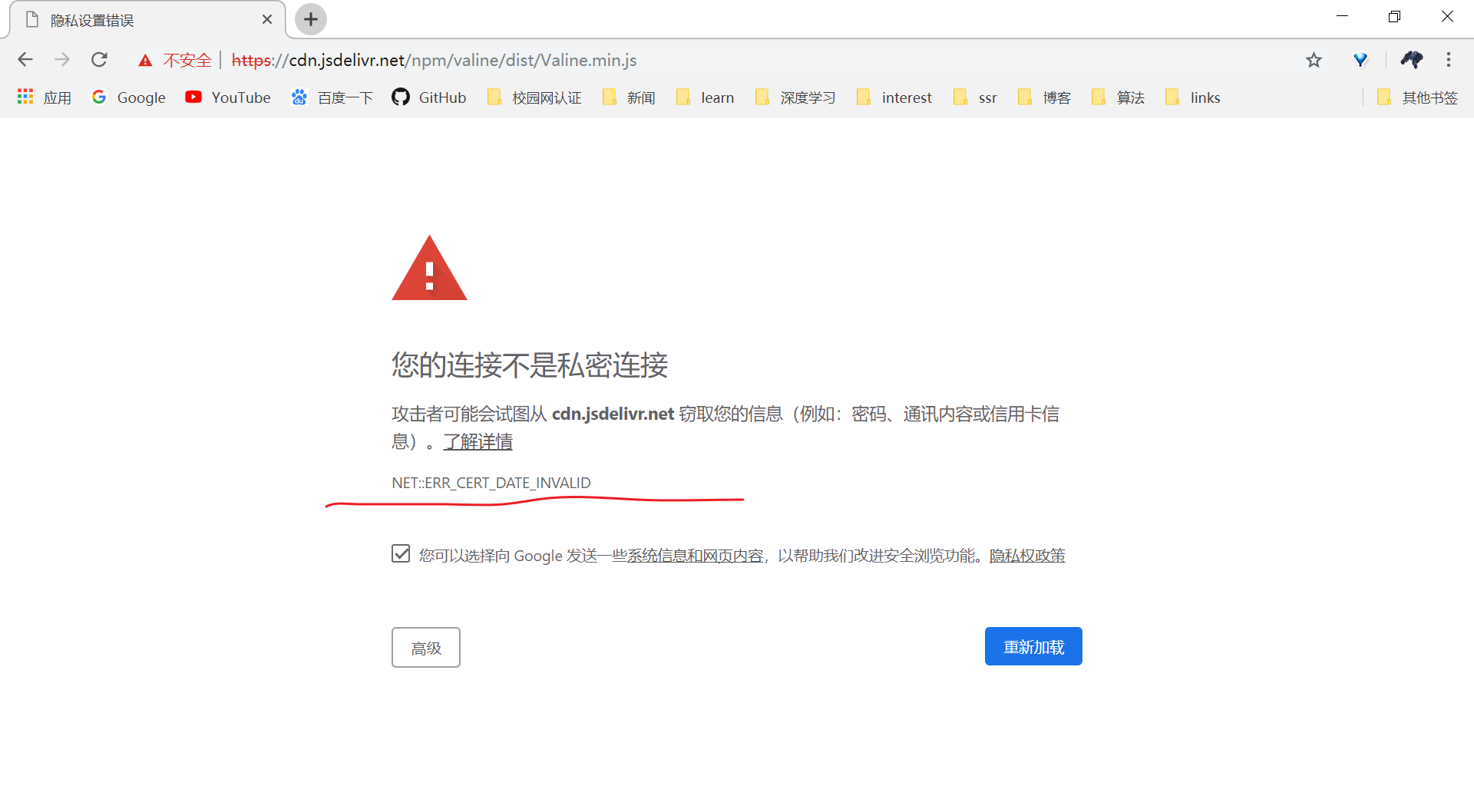
Task: Click the red warning triangle icon
Action: coord(429,268)
